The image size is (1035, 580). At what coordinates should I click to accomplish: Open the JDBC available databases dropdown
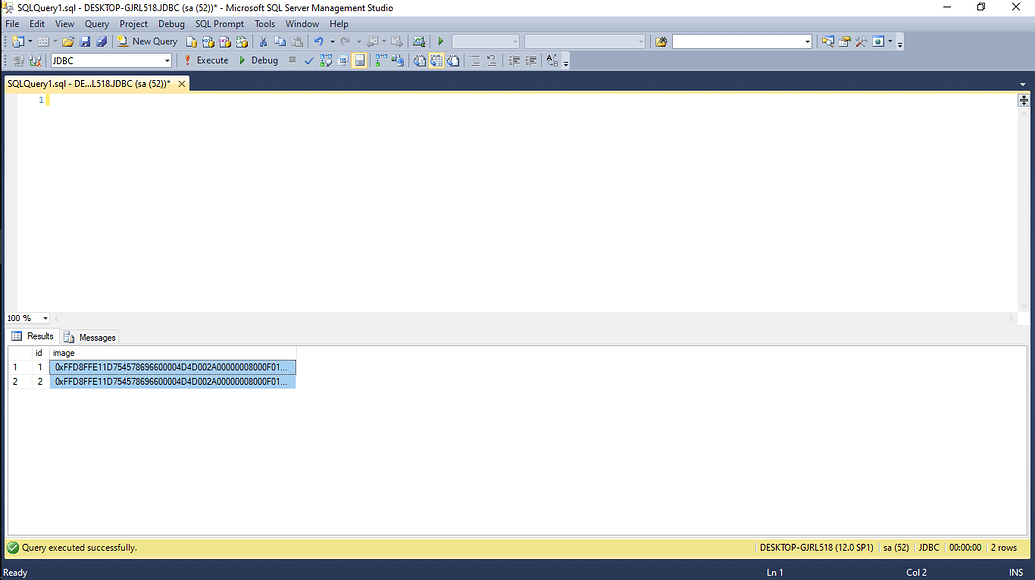pyautogui.click(x=168, y=60)
